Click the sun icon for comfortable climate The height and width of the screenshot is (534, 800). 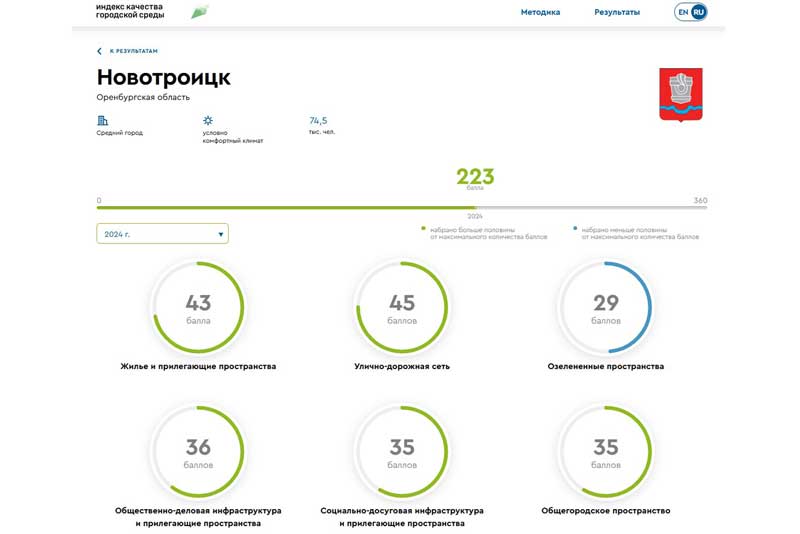coord(208,120)
